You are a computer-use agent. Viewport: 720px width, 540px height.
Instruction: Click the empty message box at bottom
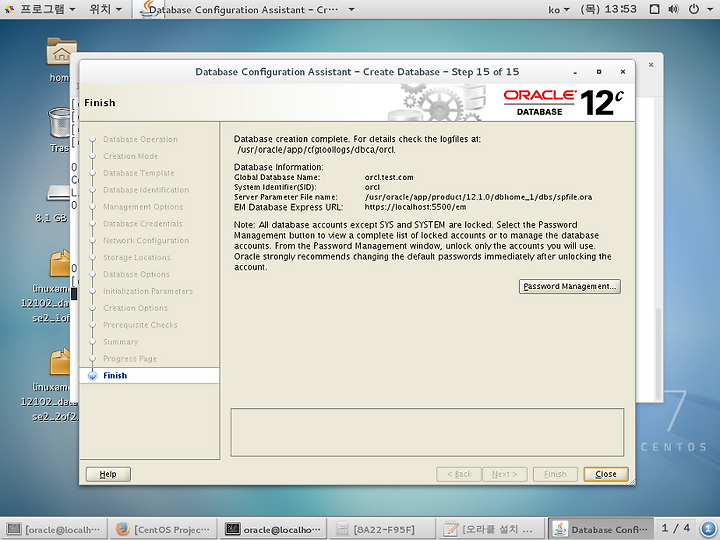pyautogui.click(x=427, y=432)
